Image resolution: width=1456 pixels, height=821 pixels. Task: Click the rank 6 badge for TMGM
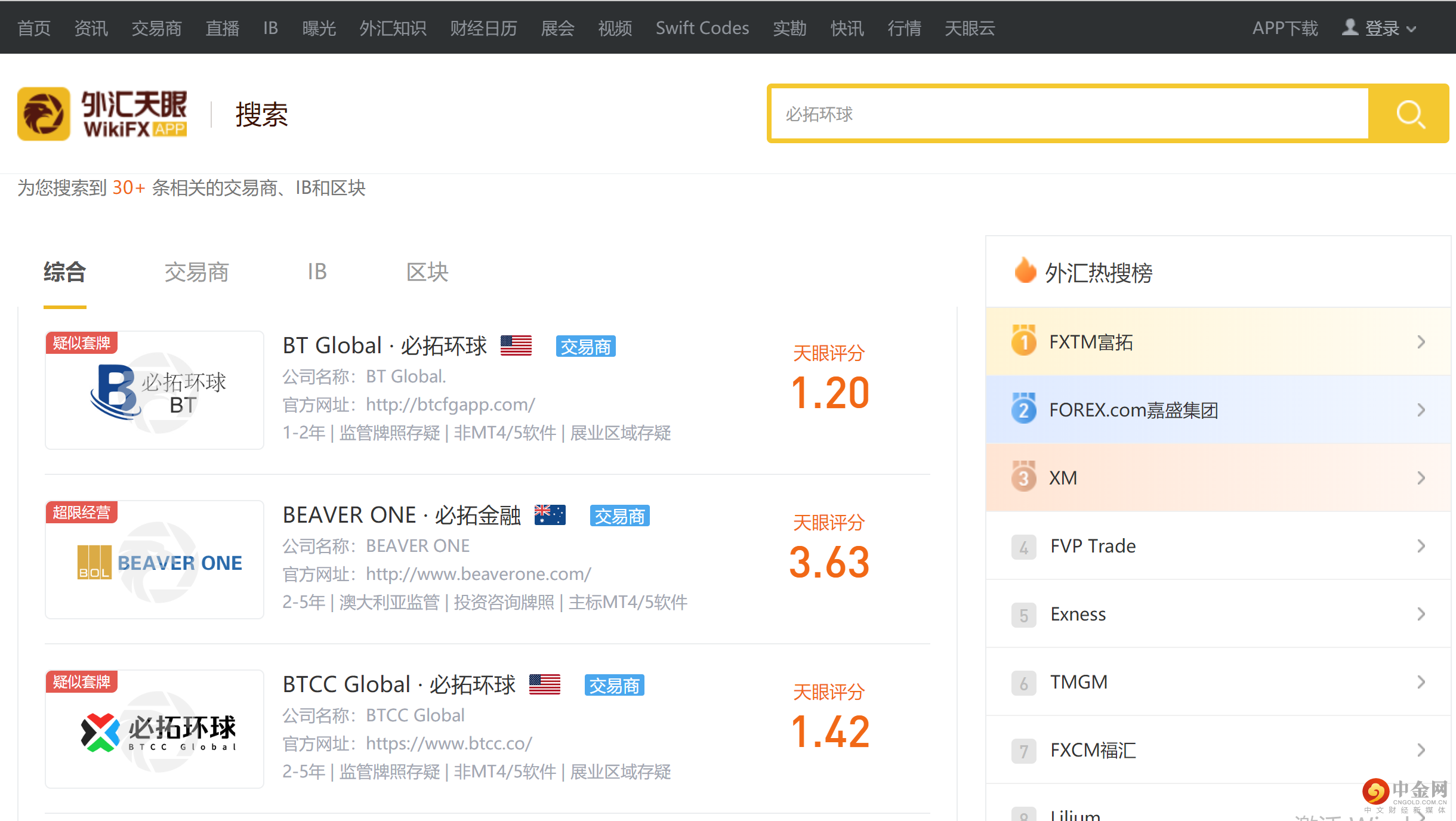point(1024,683)
